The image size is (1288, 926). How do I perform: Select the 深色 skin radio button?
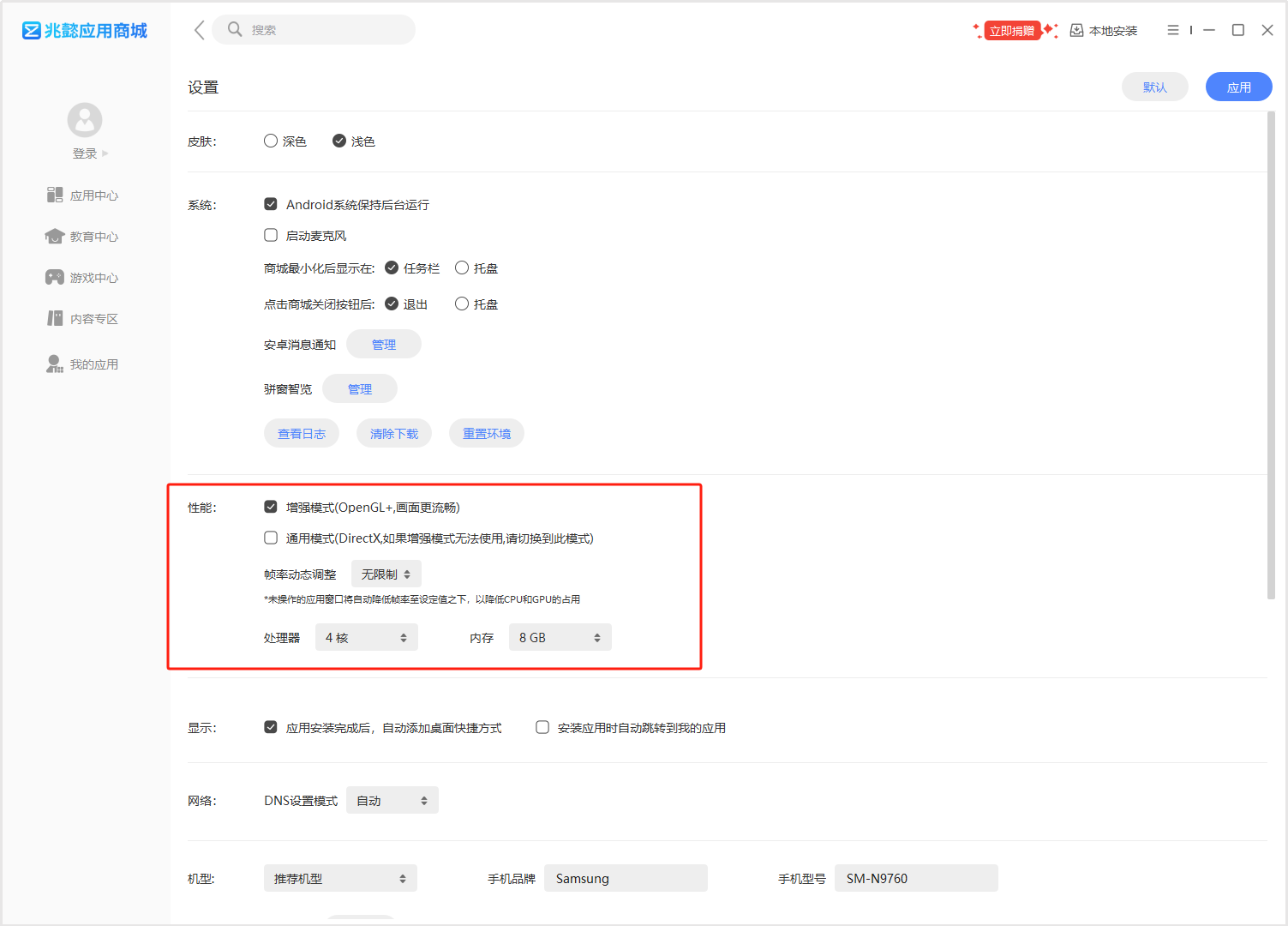click(x=271, y=141)
